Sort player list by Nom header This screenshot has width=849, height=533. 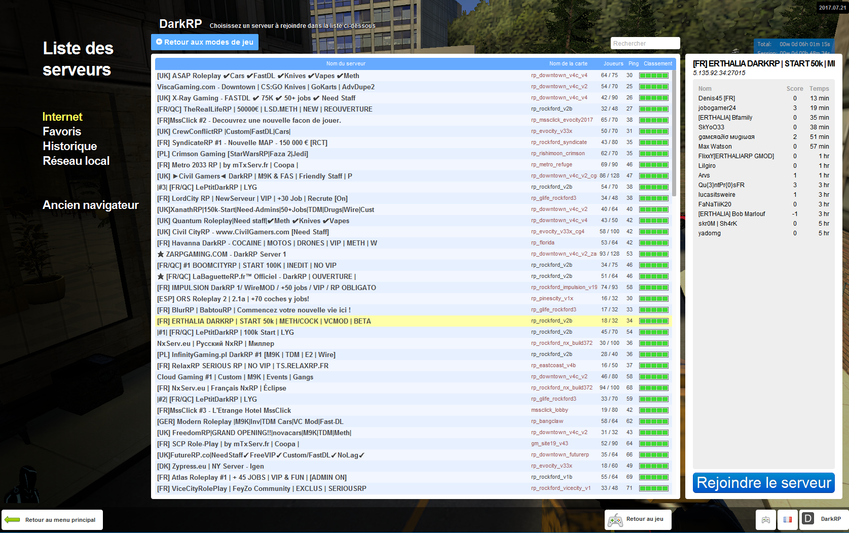pyautogui.click(x=704, y=89)
